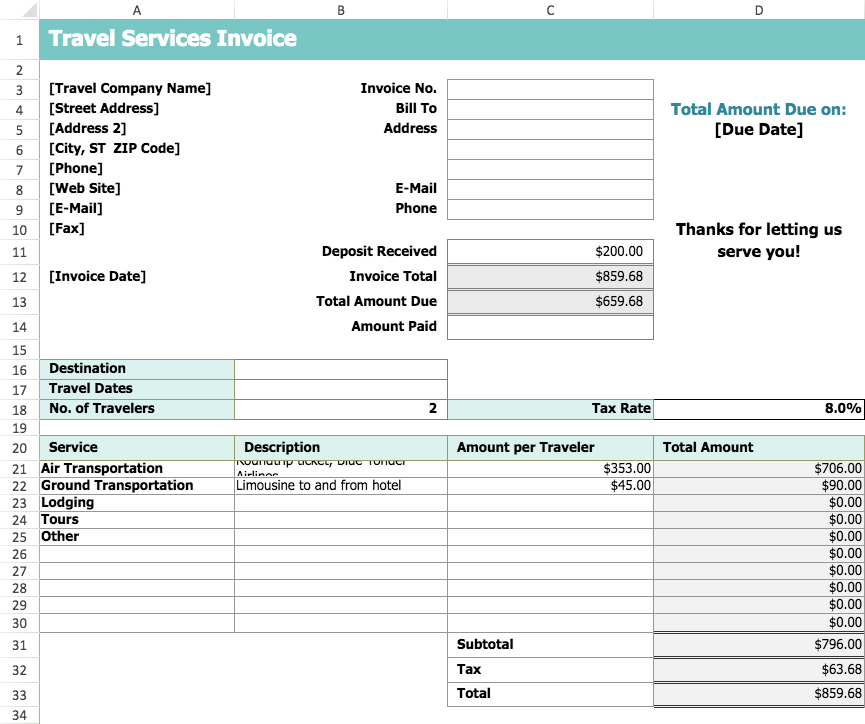
Task: Select the Tours cell
Action: (137, 520)
